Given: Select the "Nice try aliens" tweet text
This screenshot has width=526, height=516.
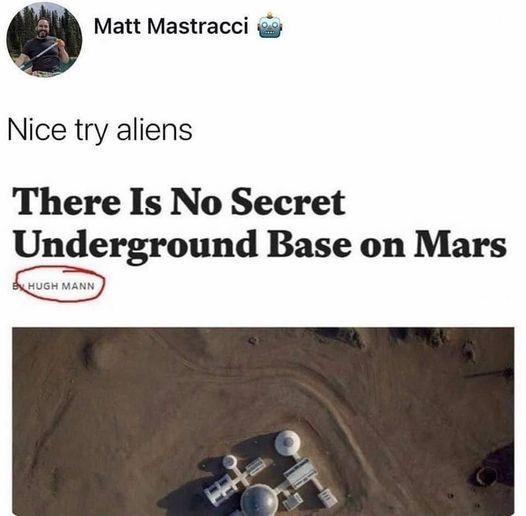Looking at the screenshot, I should 100,131.
